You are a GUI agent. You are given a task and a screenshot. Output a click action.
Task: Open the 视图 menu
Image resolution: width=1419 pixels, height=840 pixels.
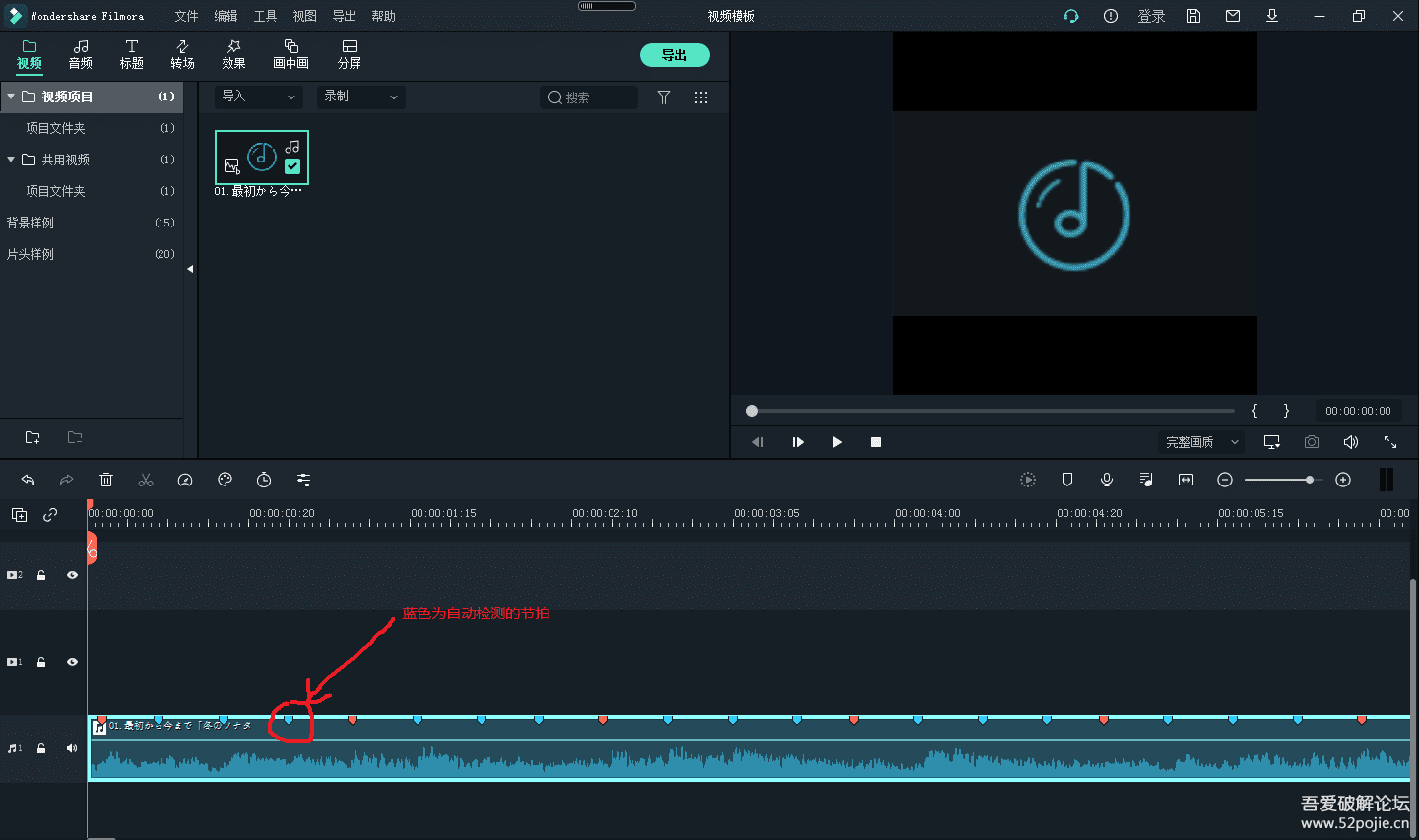click(x=304, y=16)
